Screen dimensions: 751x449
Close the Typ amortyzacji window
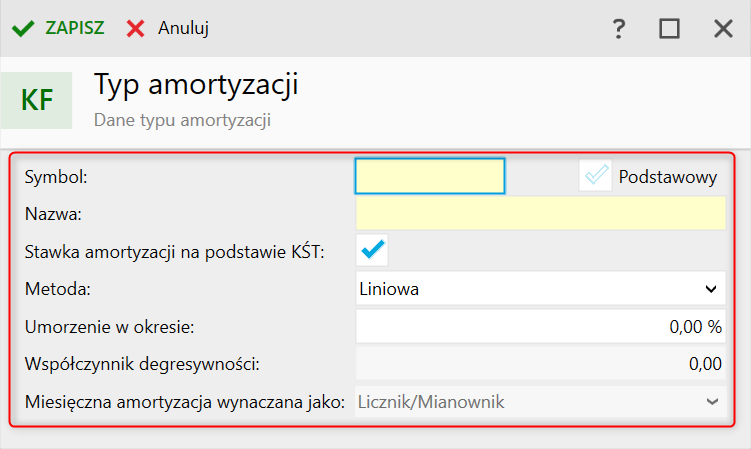723,29
